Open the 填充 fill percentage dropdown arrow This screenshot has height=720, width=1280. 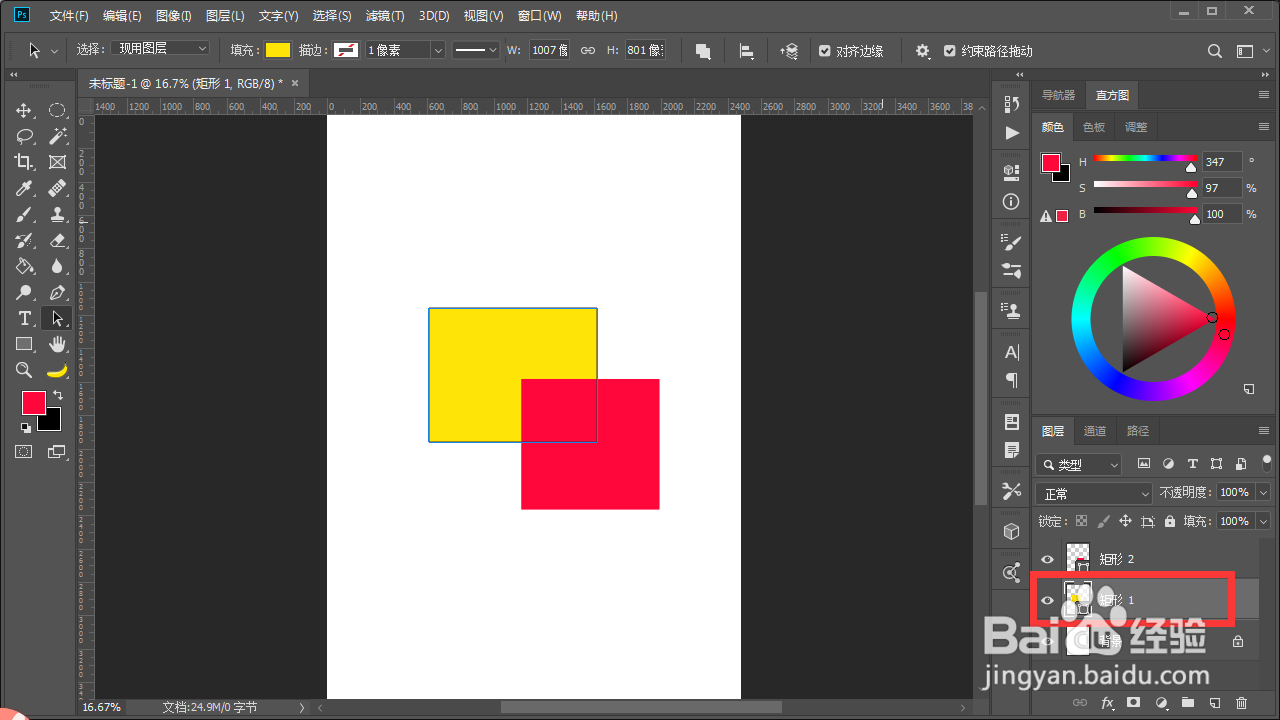tap(1262, 521)
